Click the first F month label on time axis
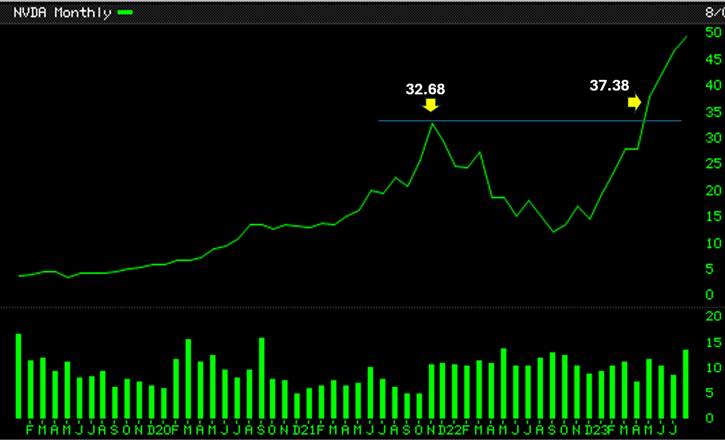Image resolution: width=725 pixels, height=440 pixels. tap(30, 430)
